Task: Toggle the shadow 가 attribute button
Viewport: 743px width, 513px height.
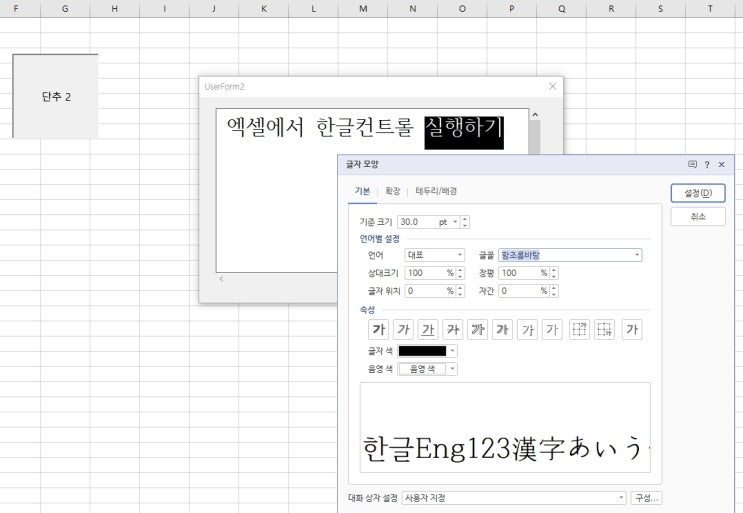Action: (503, 329)
